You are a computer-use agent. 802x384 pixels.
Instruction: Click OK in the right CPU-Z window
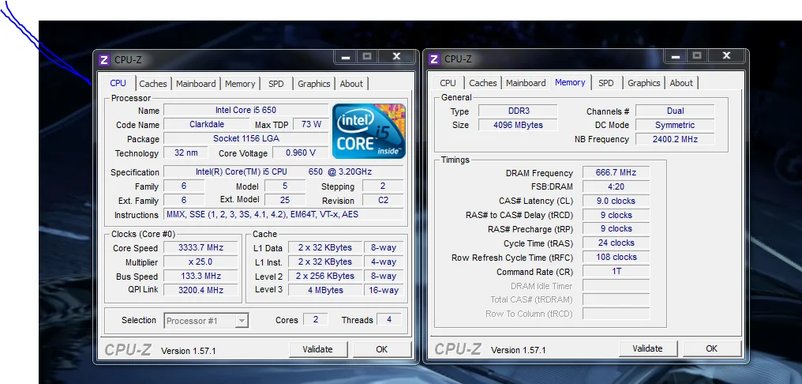[x=711, y=349]
